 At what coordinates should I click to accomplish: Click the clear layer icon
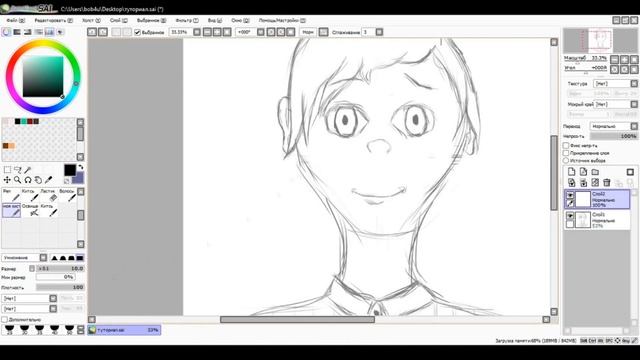[595, 182]
